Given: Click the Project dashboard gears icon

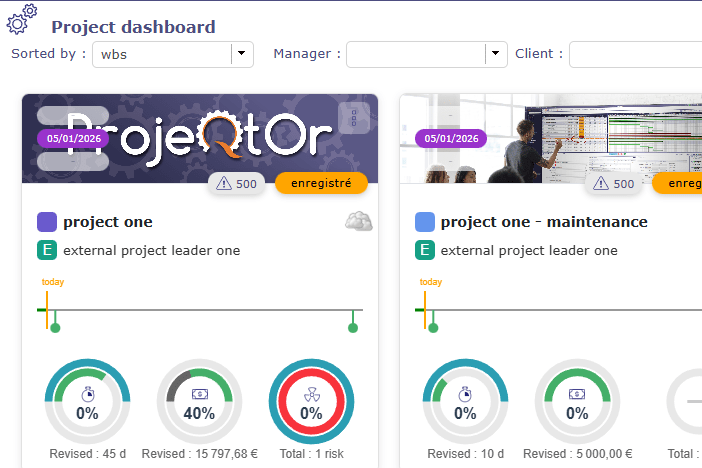Looking at the screenshot, I should [x=23, y=20].
